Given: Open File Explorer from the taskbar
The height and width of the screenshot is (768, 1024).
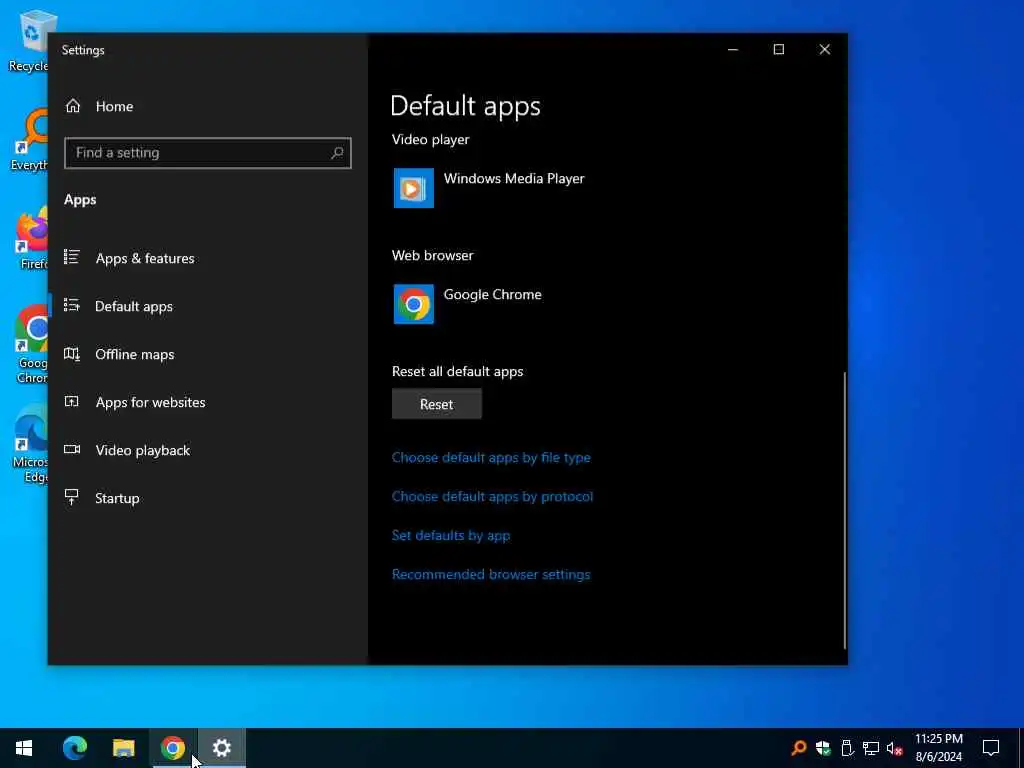Looking at the screenshot, I should tap(123, 748).
